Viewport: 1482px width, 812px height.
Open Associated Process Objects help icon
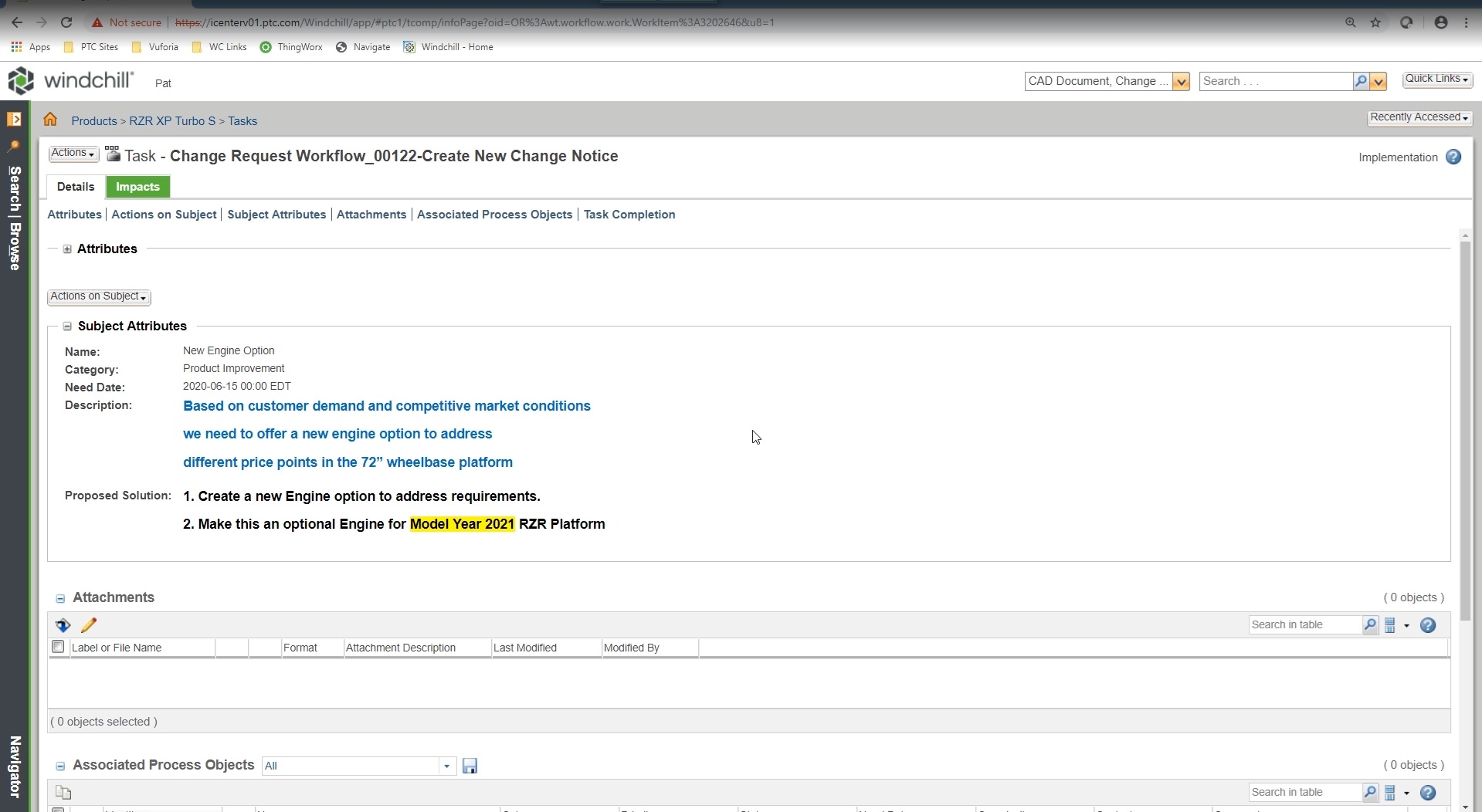[1428, 793]
